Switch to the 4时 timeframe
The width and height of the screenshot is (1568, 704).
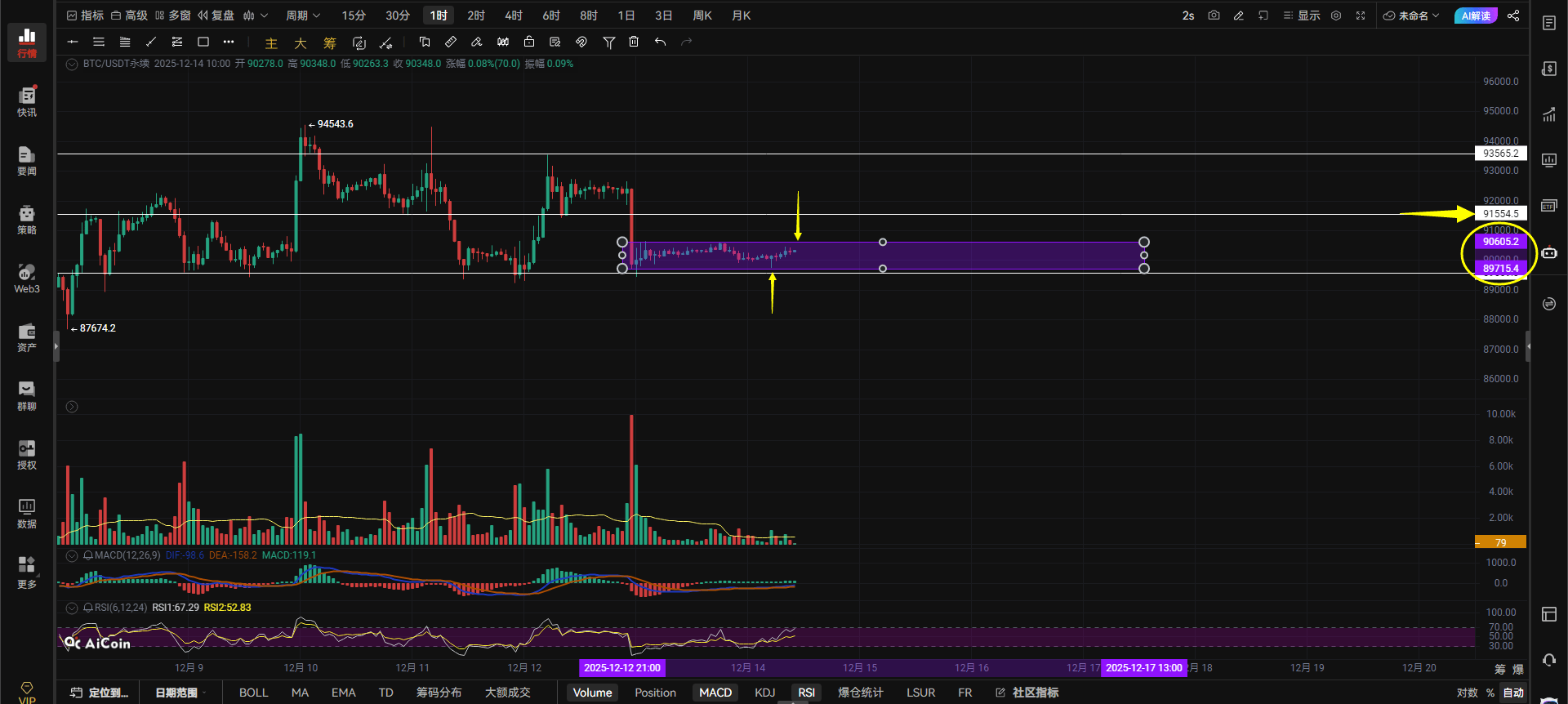pos(513,16)
